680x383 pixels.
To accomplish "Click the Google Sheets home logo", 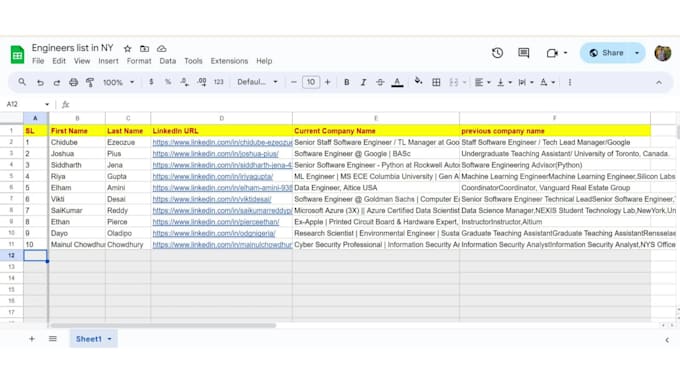I will (x=17, y=55).
